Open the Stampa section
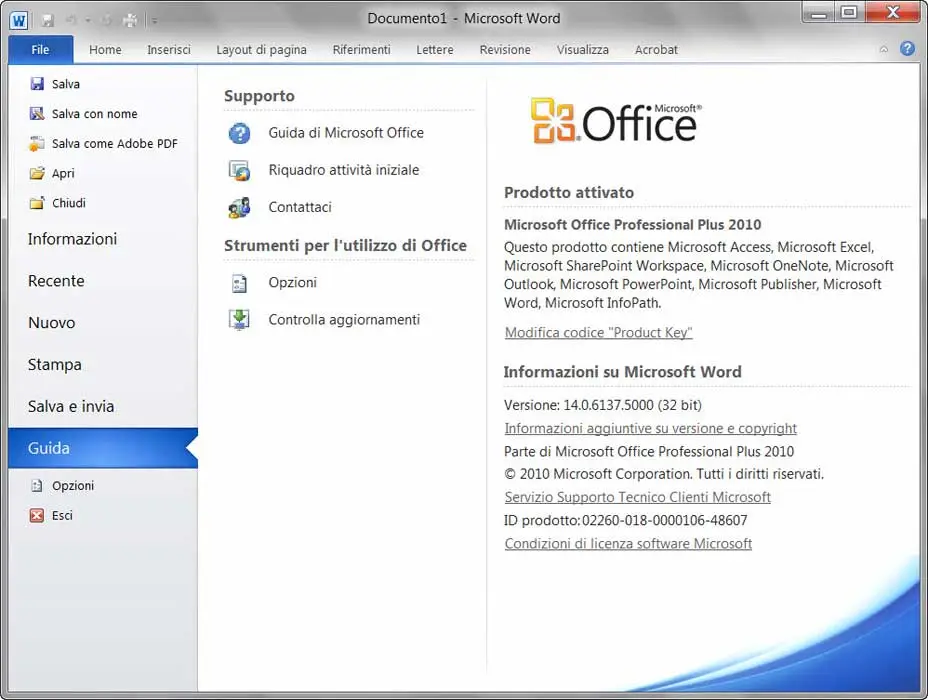The width and height of the screenshot is (928, 700). pos(103,364)
